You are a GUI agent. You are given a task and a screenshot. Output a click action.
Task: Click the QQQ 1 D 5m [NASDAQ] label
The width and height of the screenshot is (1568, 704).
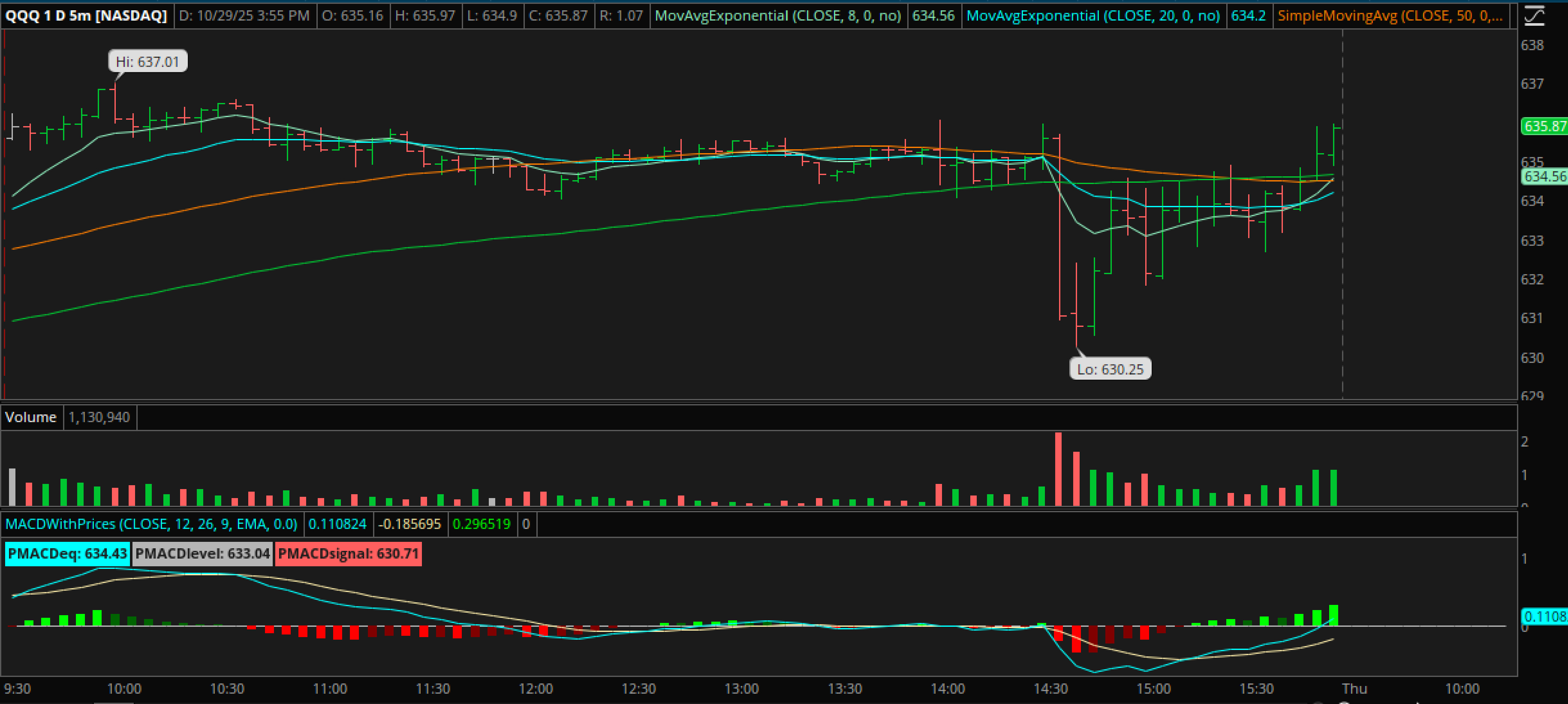pyautogui.click(x=86, y=15)
